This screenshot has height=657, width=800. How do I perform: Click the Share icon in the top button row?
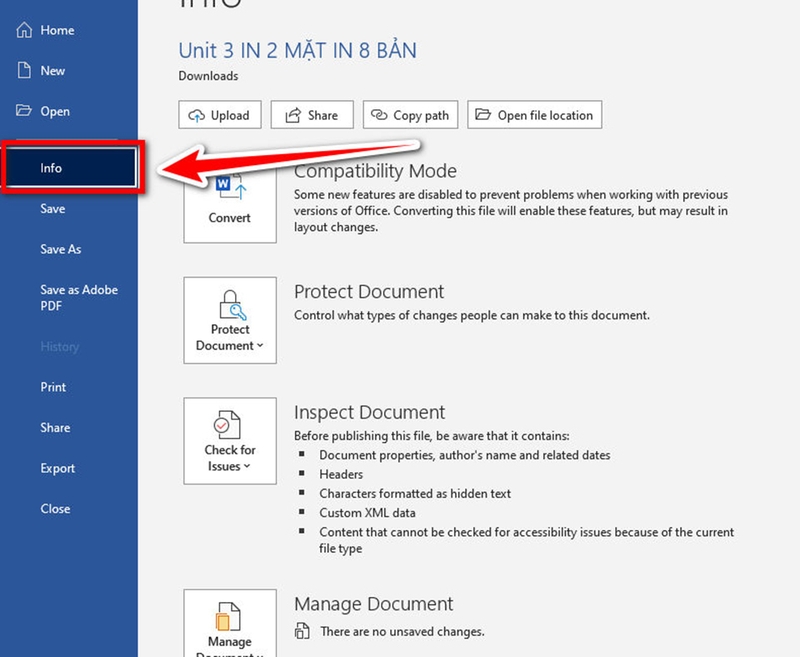click(294, 115)
